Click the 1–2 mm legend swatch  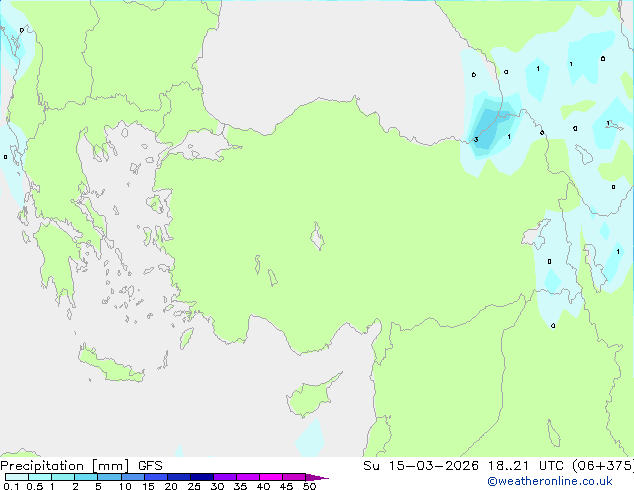click(x=63, y=477)
